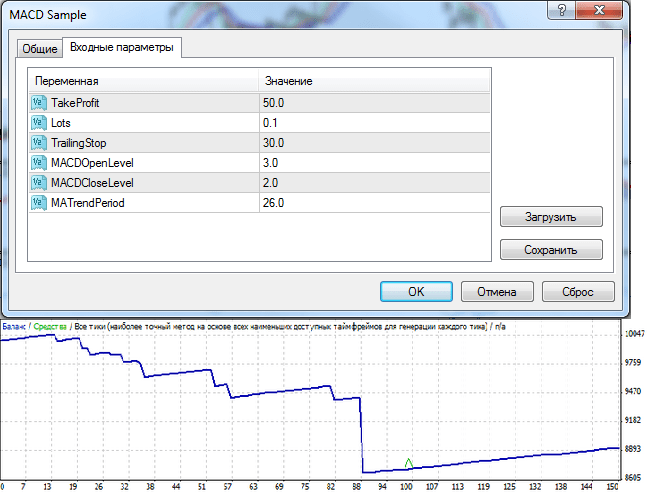Click the Загрузить button

point(551,216)
